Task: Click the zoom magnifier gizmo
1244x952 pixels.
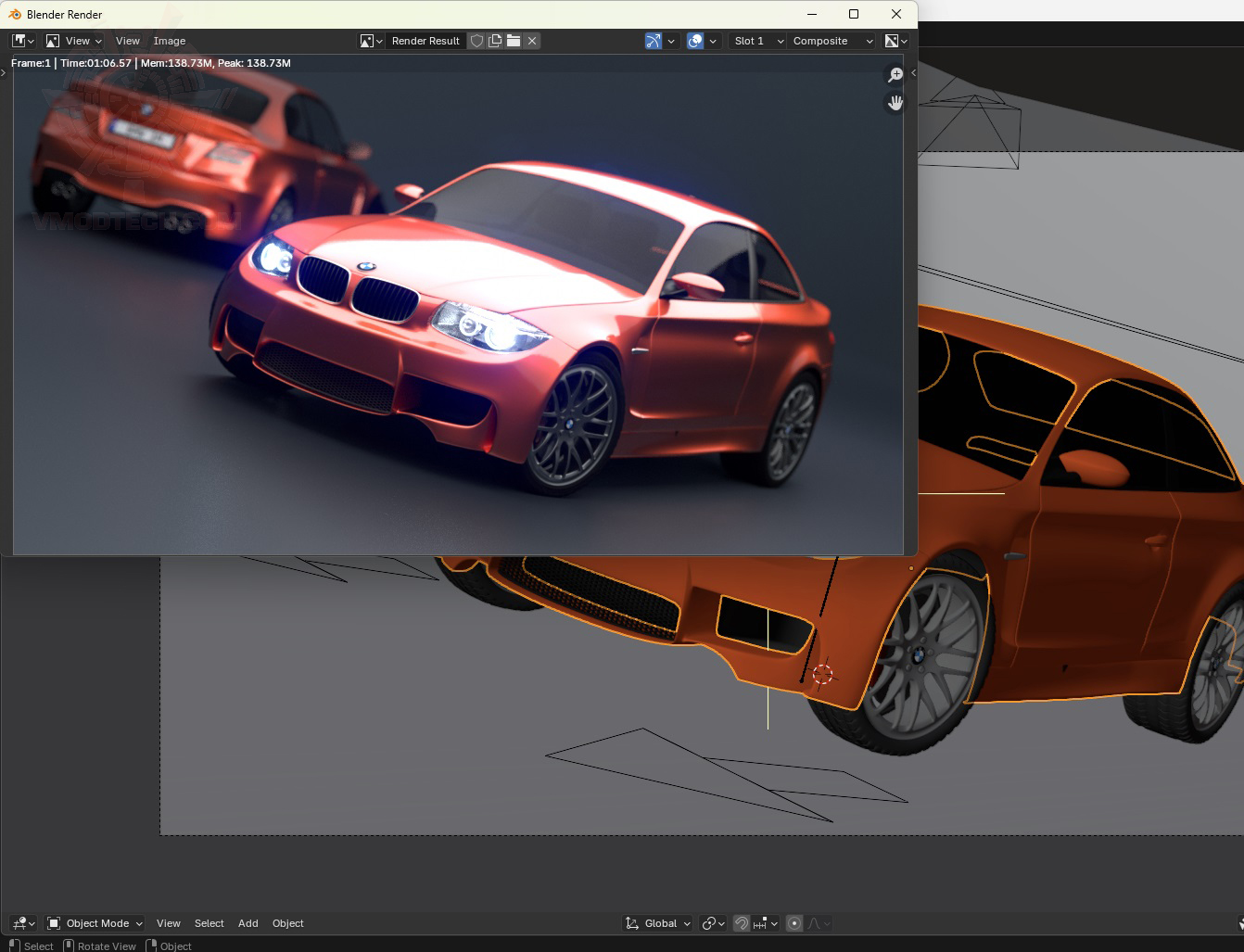Action: tap(895, 75)
